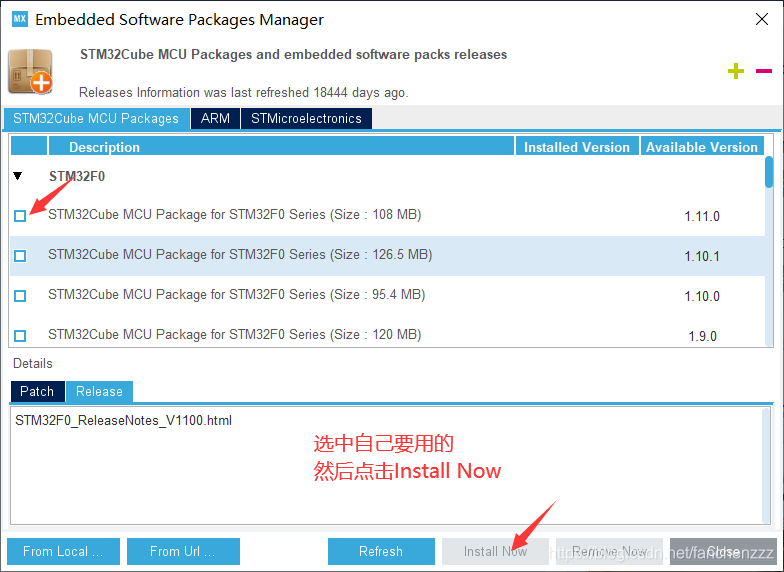Select the row with Size : 120 MB

388,334
